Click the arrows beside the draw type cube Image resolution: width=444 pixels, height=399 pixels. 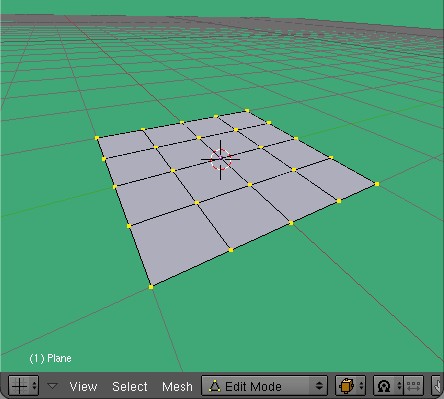(361, 386)
